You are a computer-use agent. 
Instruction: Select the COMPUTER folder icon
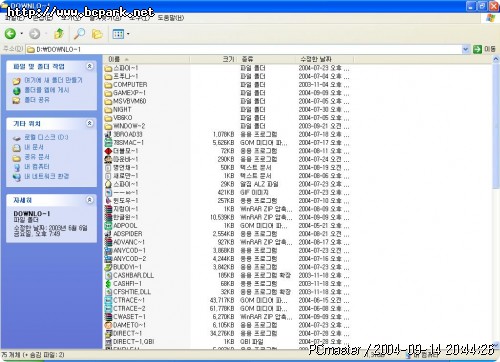click(108, 85)
